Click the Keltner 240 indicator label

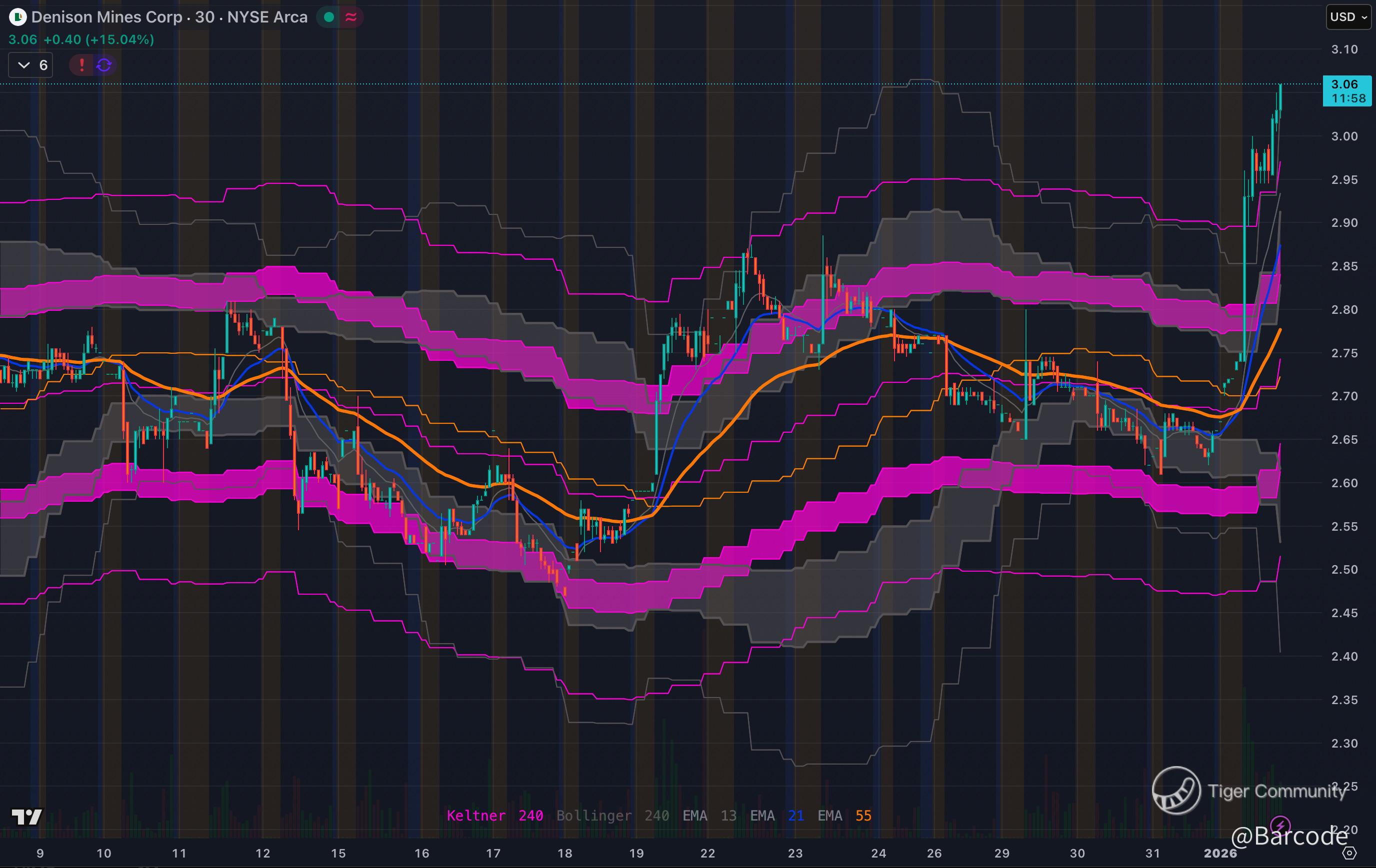coord(494,816)
